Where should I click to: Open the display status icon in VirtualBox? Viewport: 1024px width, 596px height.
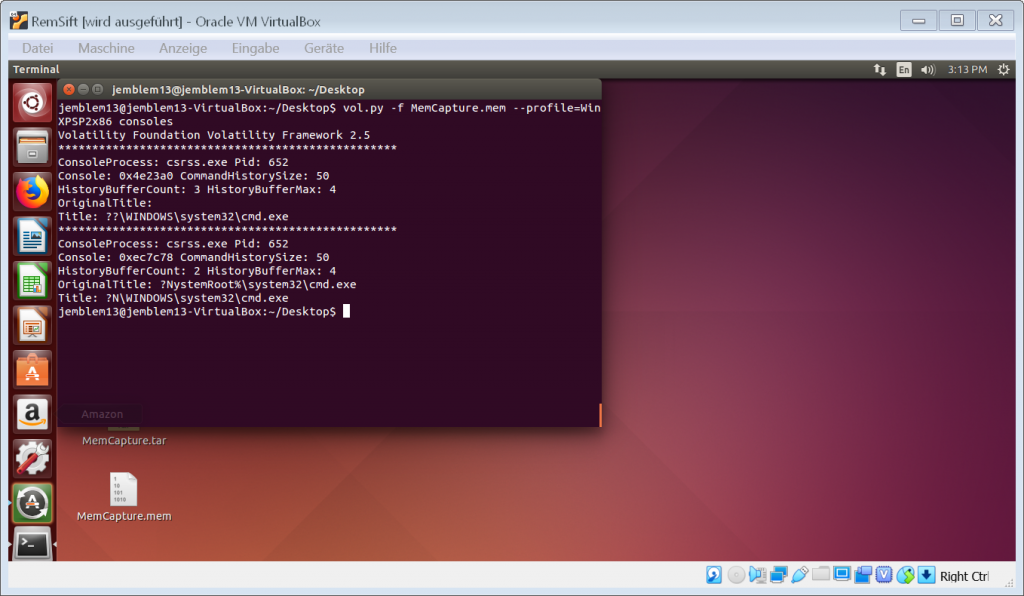coord(839,575)
